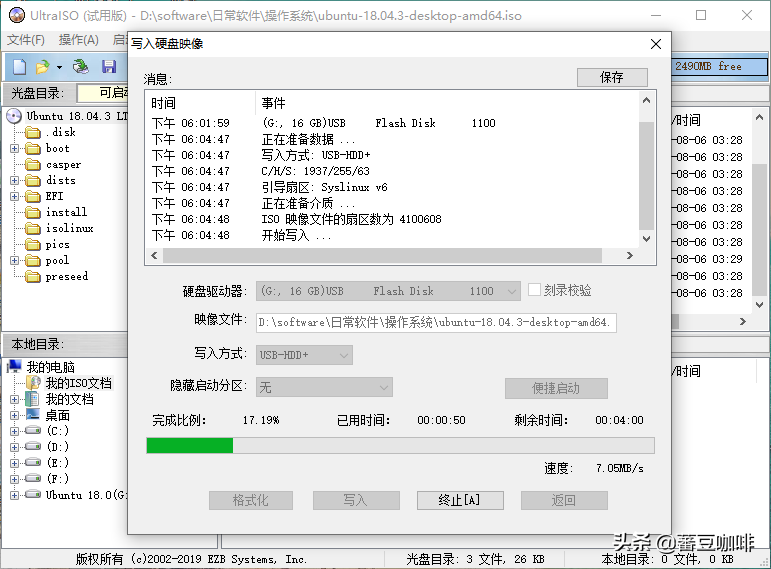771x569 pixels.
Task: Open the 硬盘驱动器 drive dropdown
Action: [388, 291]
